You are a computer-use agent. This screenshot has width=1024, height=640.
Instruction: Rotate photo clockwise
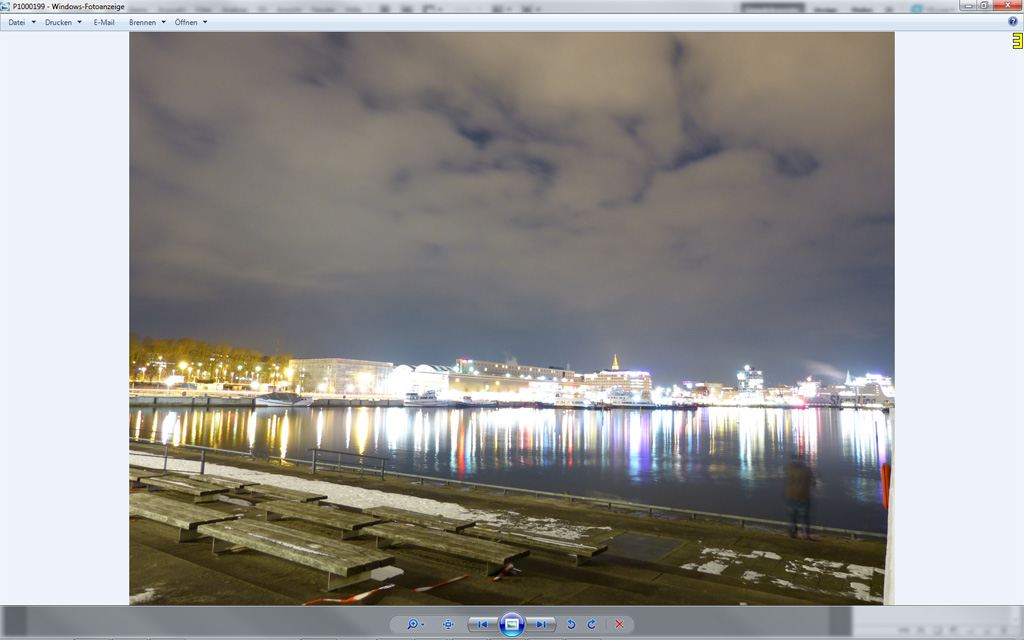[x=592, y=624]
